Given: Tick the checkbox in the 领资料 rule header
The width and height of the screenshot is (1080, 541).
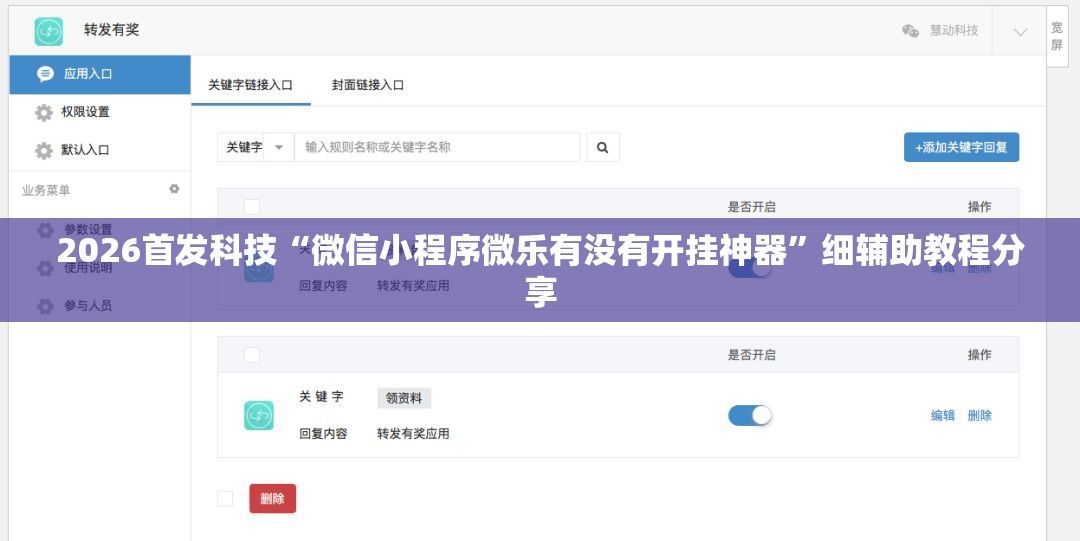Looking at the screenshot, I should [x=252, y=355].
